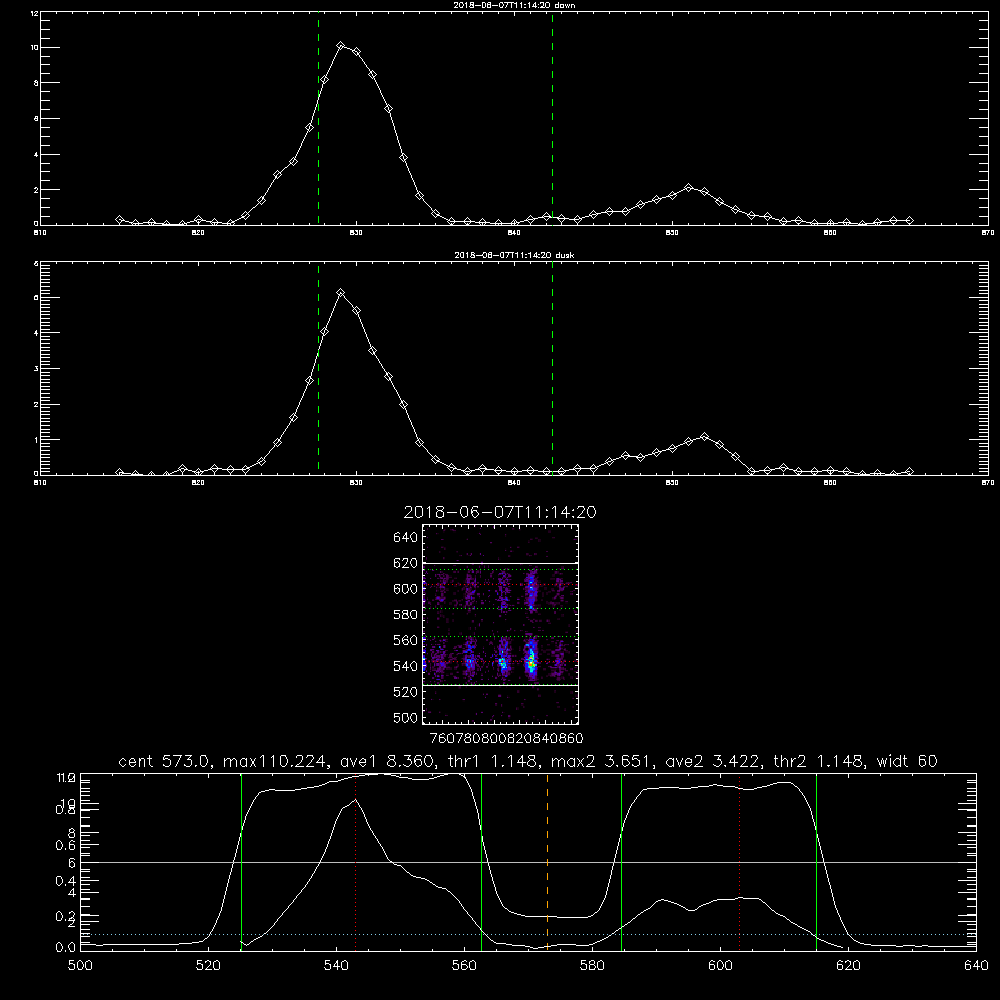Click 'widt 60' in statistics header

point(907,761)
